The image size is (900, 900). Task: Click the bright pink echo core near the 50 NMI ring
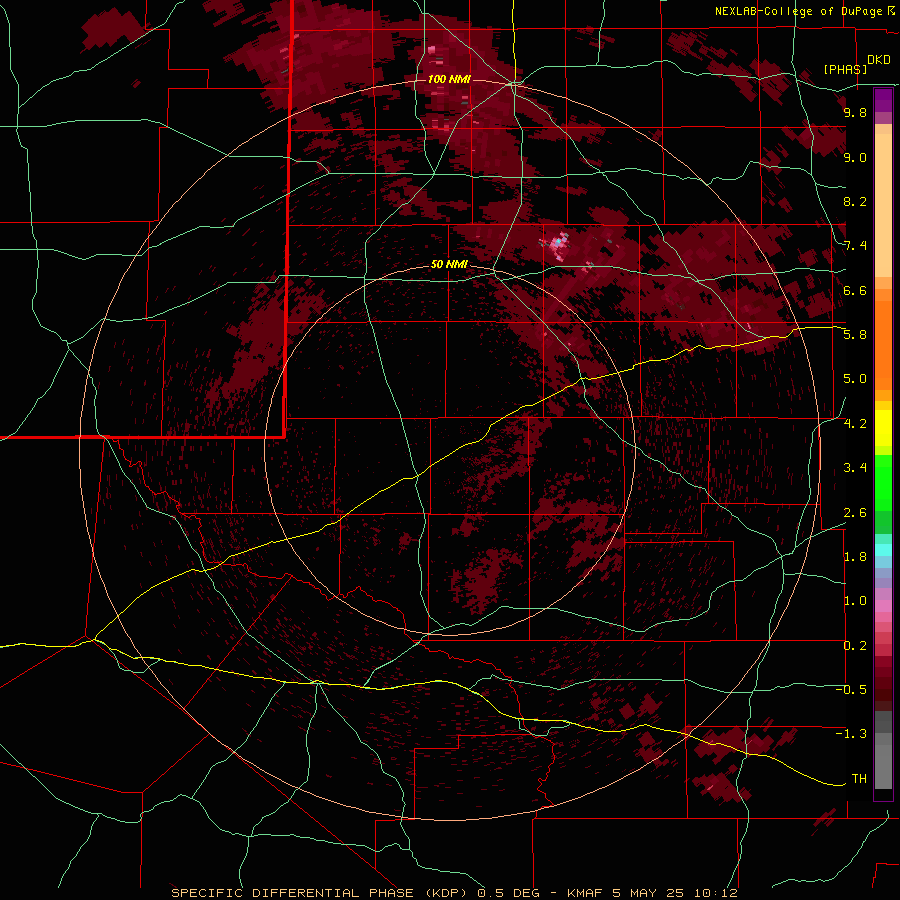(x=558, y=245)
